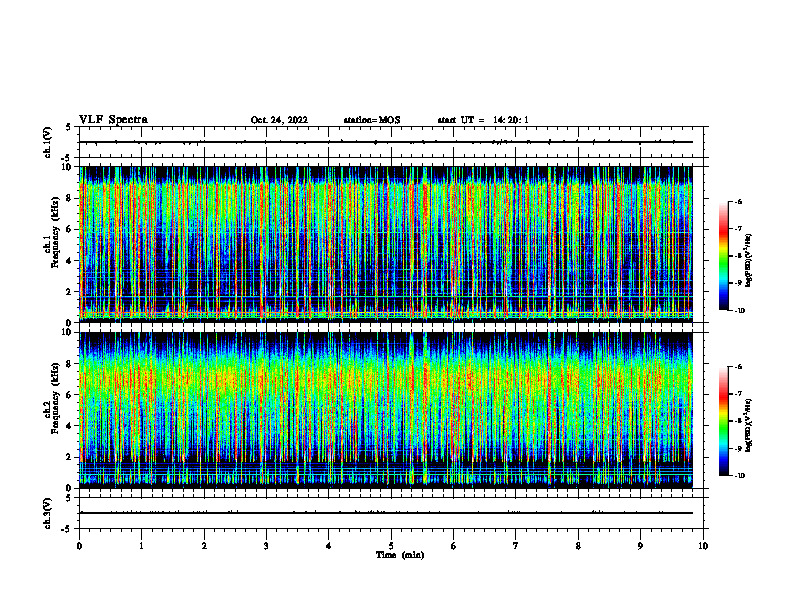The height and width of the screenshot is (612, 792).
Task: Click the "ch.3(V)" waveform axis label
Action: [x=48, y=513]
